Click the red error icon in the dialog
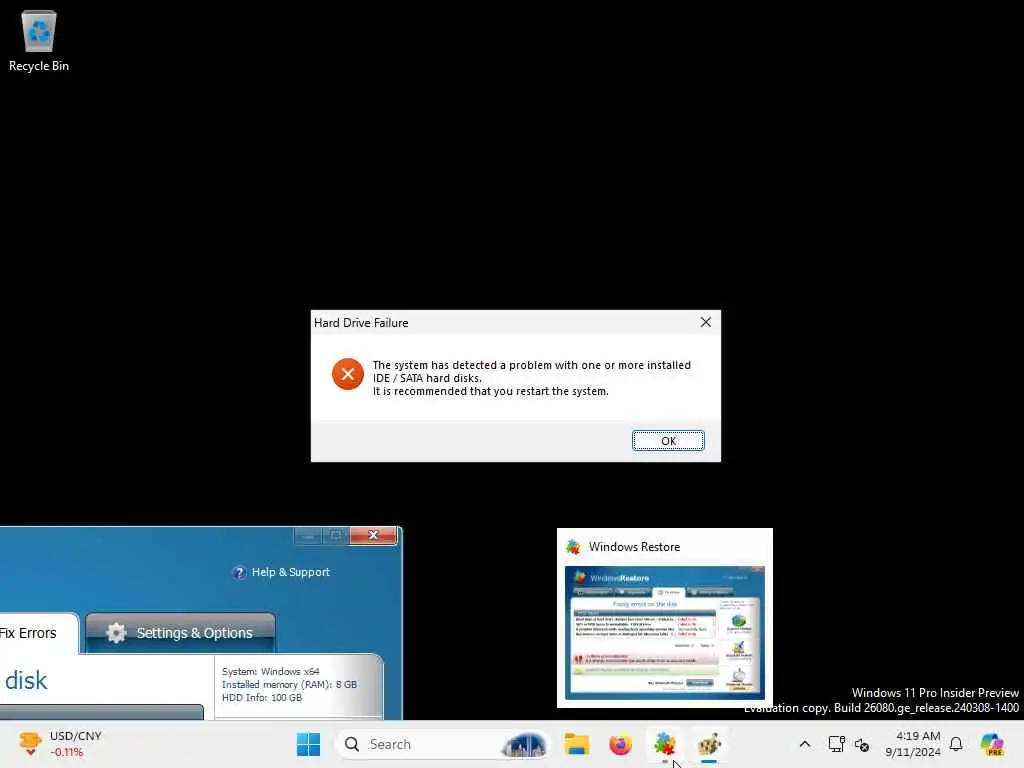The image size is (1024, 768). (347, 374)
